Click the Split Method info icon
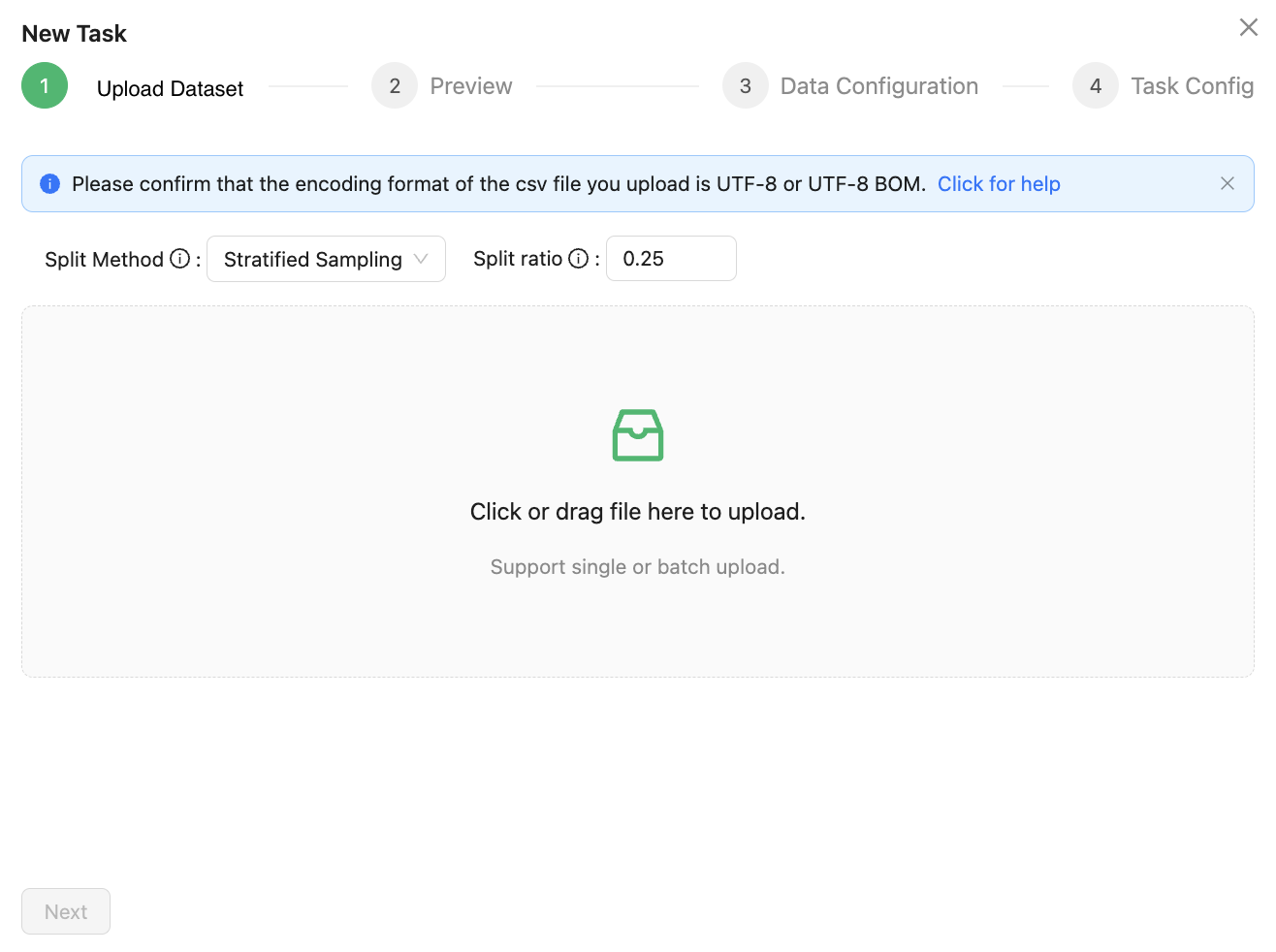 tap(180, 259)
